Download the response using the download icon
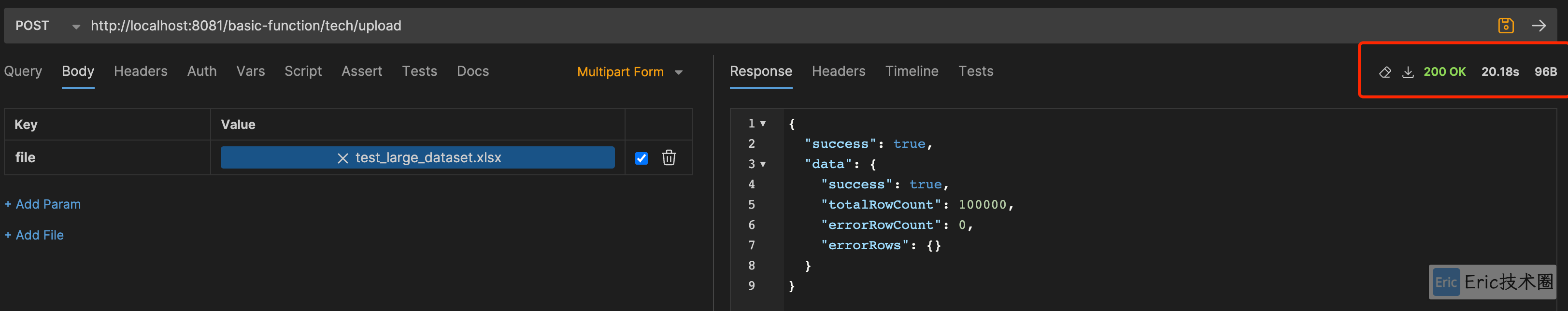Screen dimensions: 1568x311 click(1408, 72)
